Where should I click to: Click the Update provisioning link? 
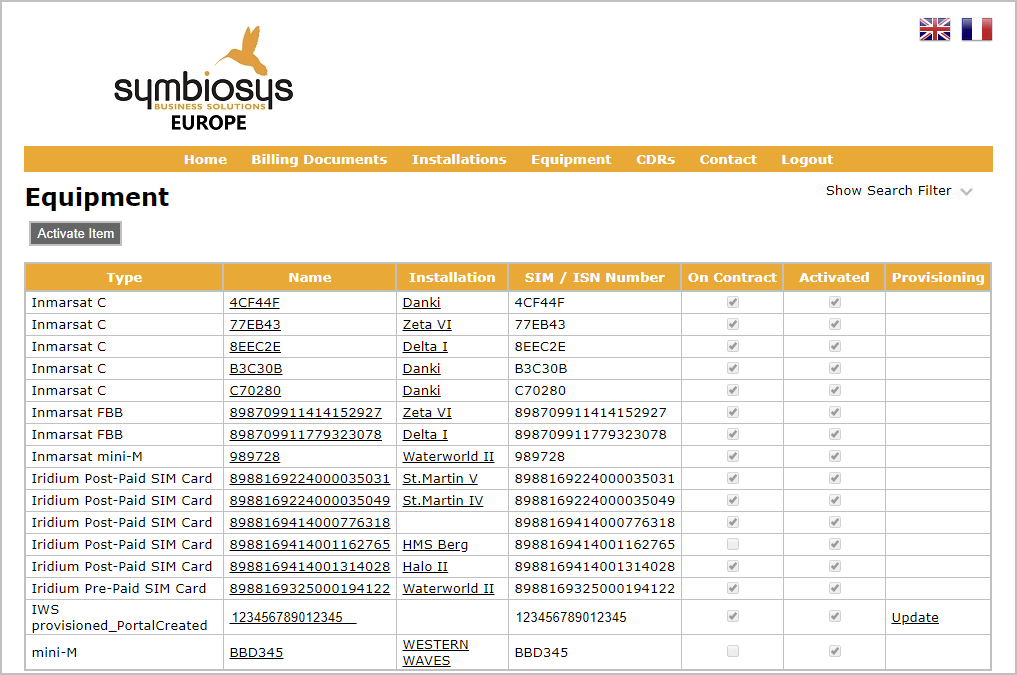pyautogui.click(x=915, y=617)
